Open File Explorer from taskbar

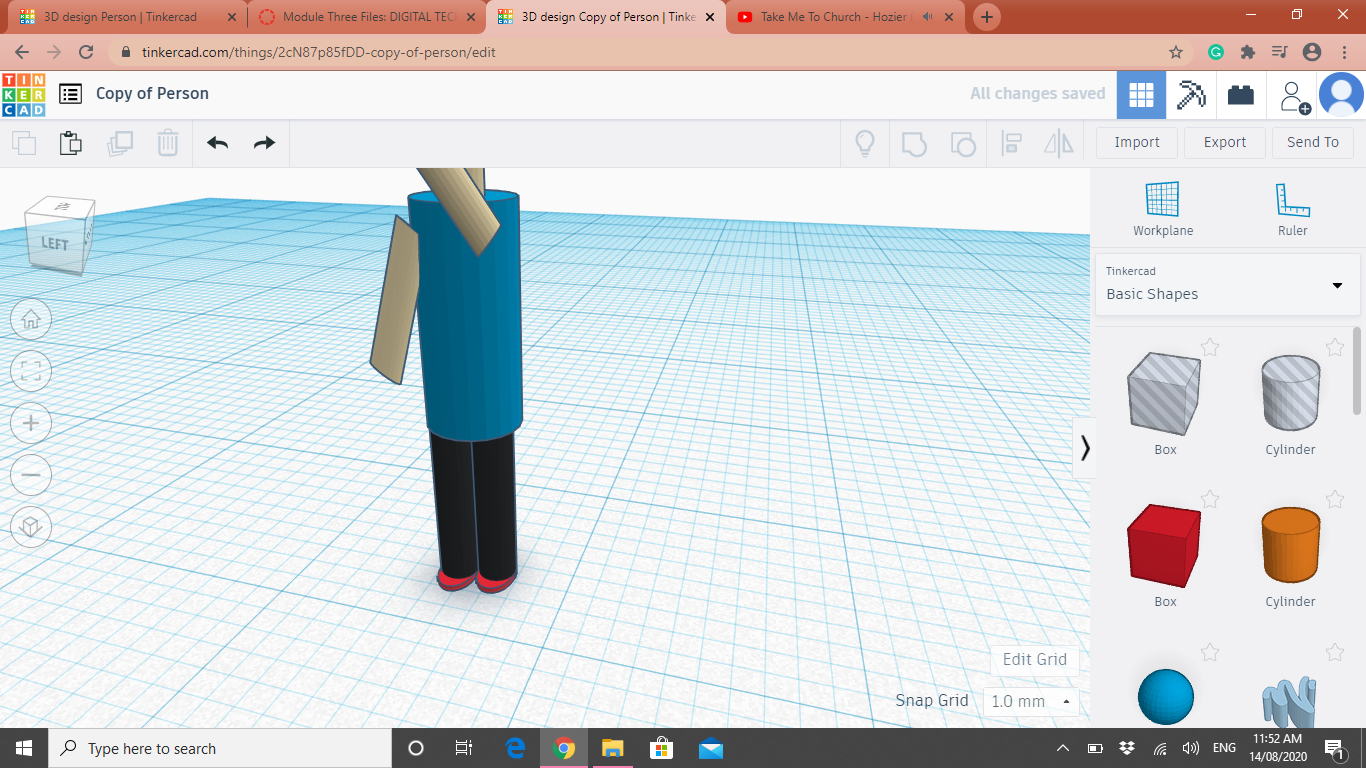click(x=612, y=748)
